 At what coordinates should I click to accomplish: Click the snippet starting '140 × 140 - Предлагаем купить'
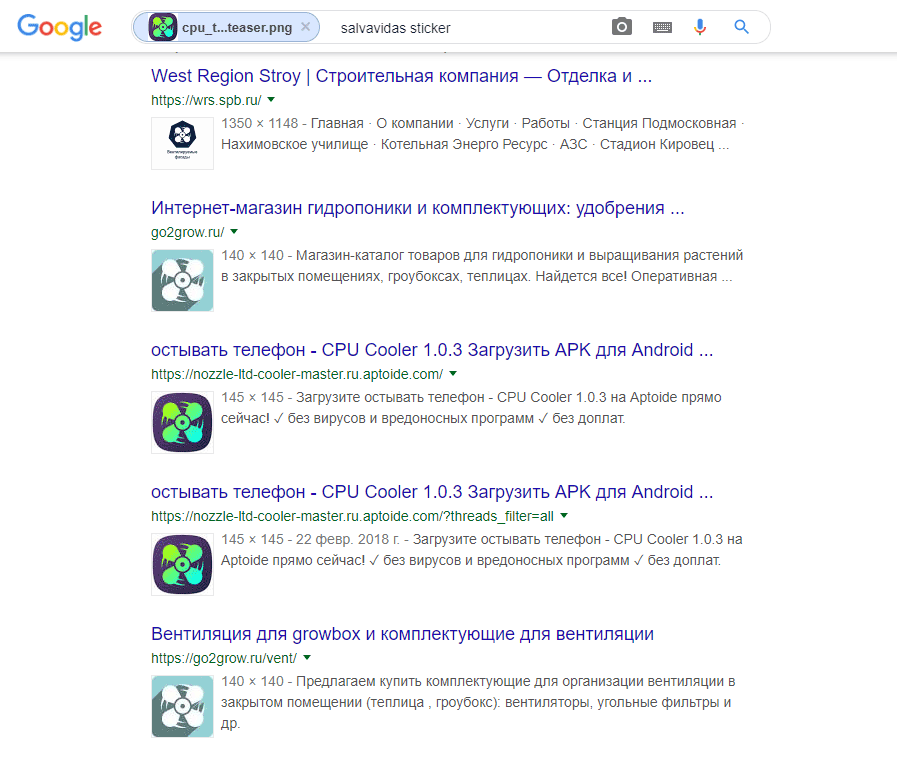click(x=478, y=702)
